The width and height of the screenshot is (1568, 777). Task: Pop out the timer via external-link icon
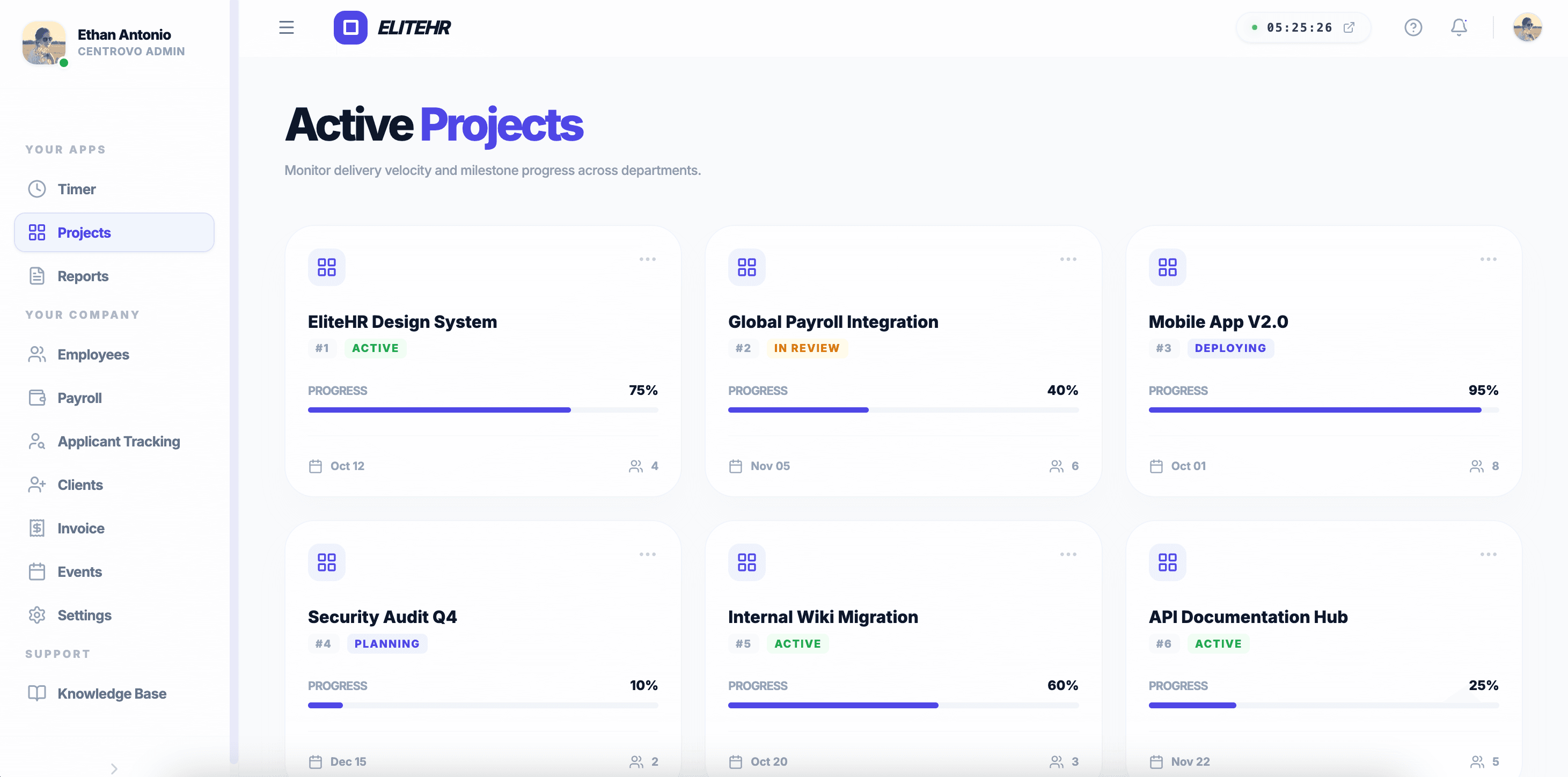[x=1350, y=27]
